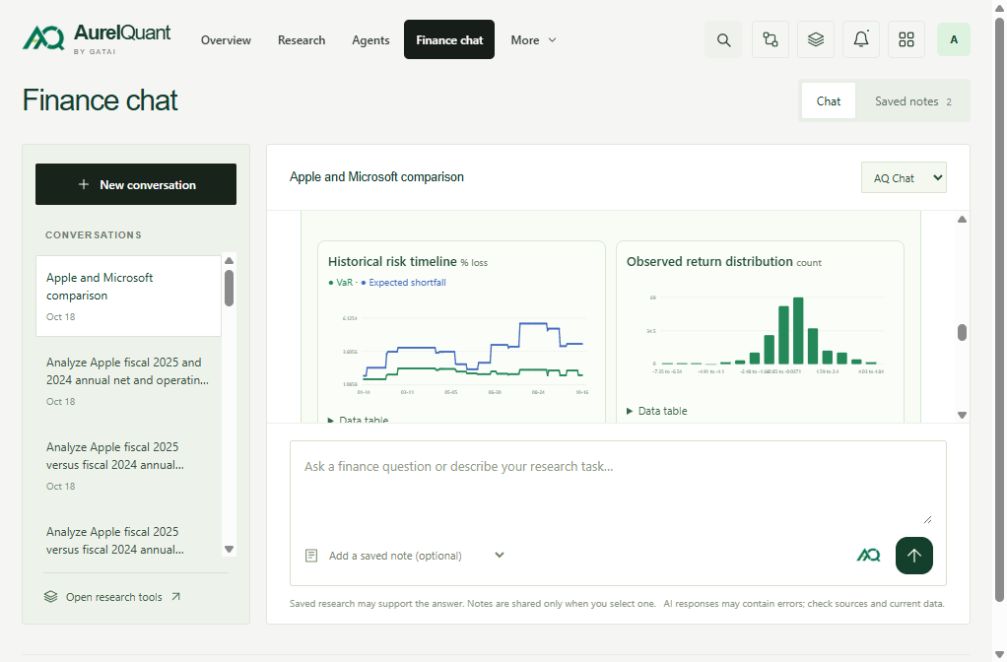
Task: Click the Historical risk timeline title
Action: point(392,261)
